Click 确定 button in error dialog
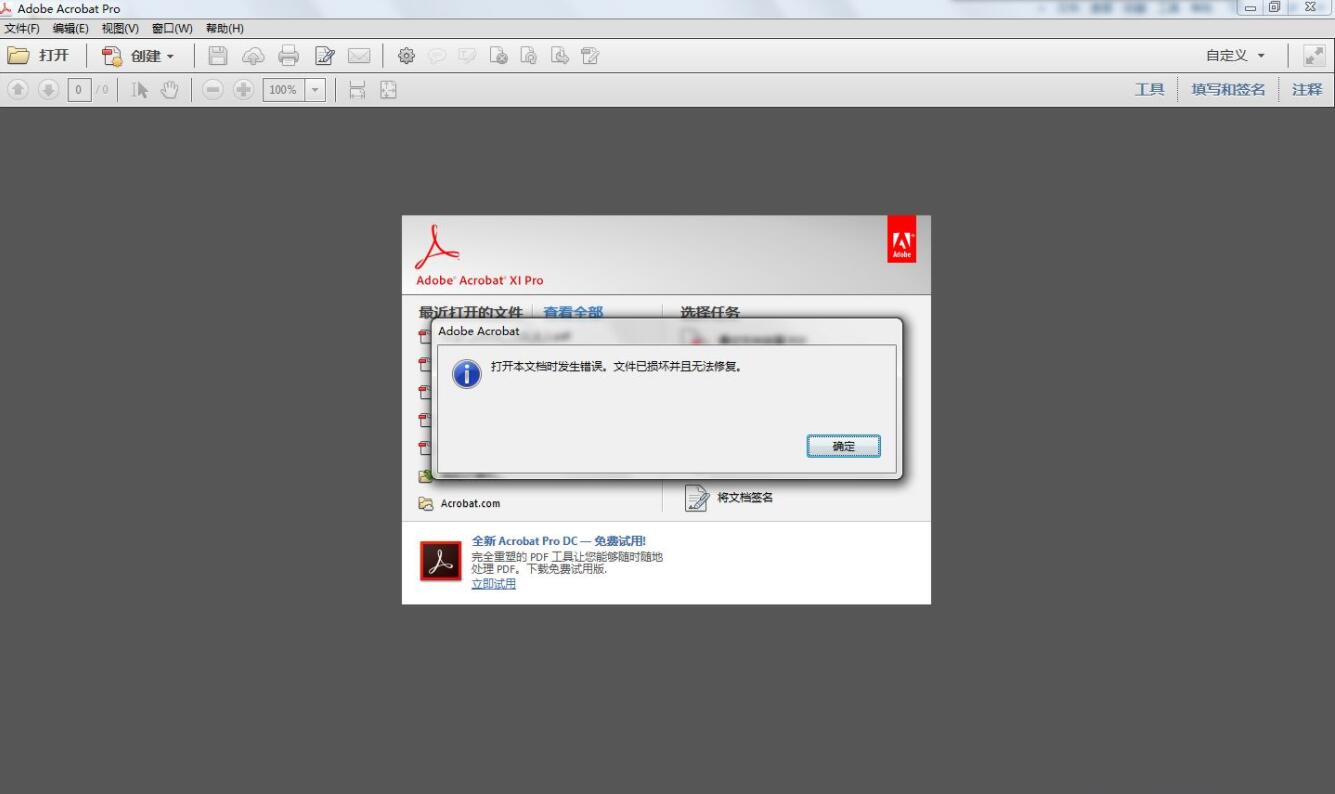1335x794 pixels. [x=844, y=446]
